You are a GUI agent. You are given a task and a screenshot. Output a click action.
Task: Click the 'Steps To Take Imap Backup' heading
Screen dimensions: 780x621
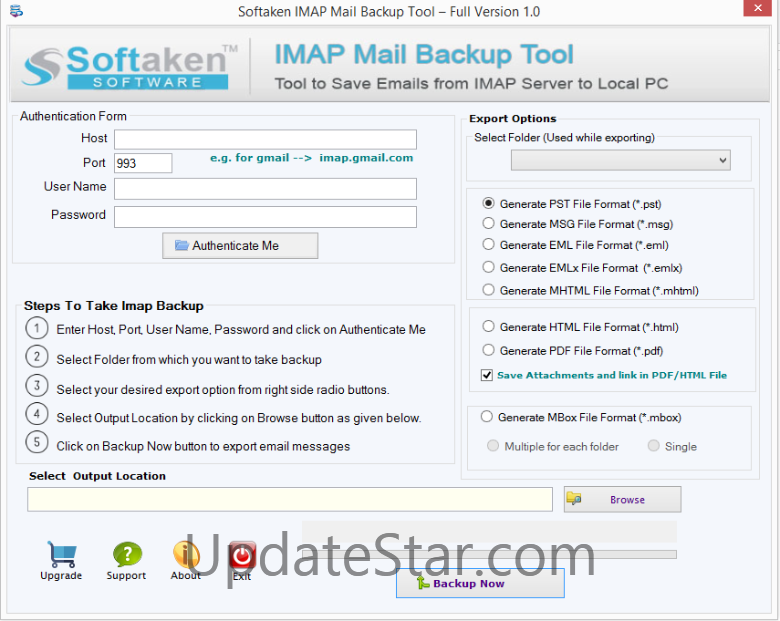[x=114, y=306]
